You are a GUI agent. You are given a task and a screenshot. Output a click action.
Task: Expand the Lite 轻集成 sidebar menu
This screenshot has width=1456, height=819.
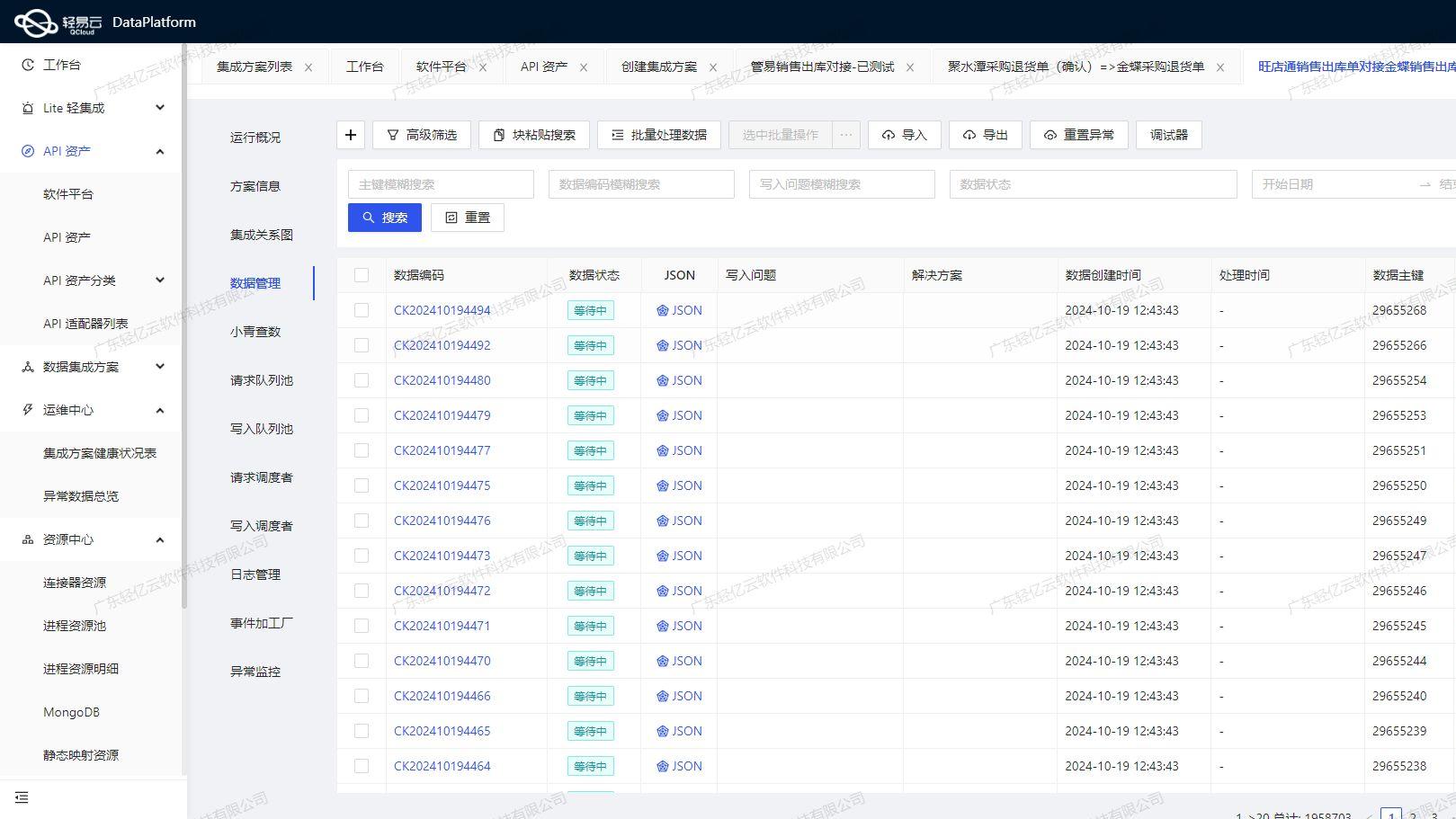point(160,107)
